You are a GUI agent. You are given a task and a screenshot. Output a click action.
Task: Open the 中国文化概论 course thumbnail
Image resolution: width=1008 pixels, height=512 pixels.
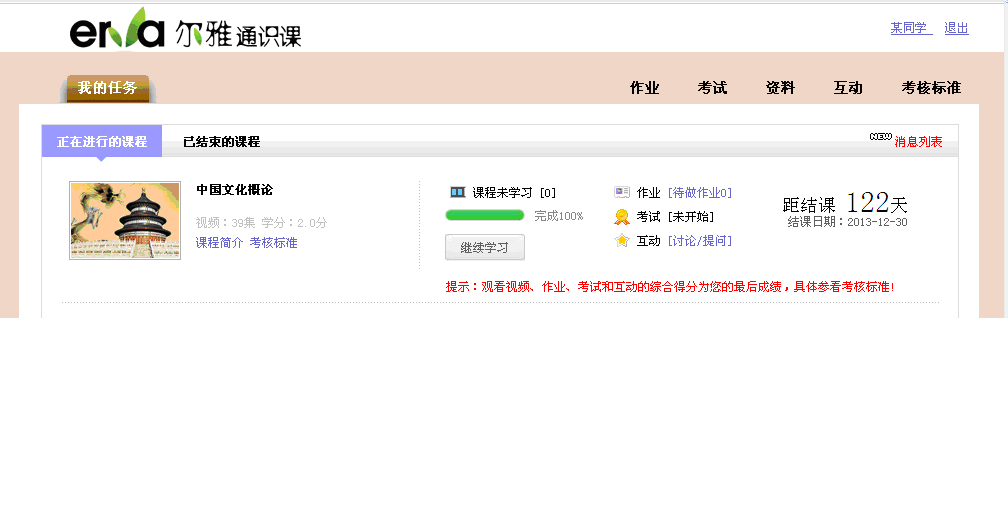(x=125, y=220)
